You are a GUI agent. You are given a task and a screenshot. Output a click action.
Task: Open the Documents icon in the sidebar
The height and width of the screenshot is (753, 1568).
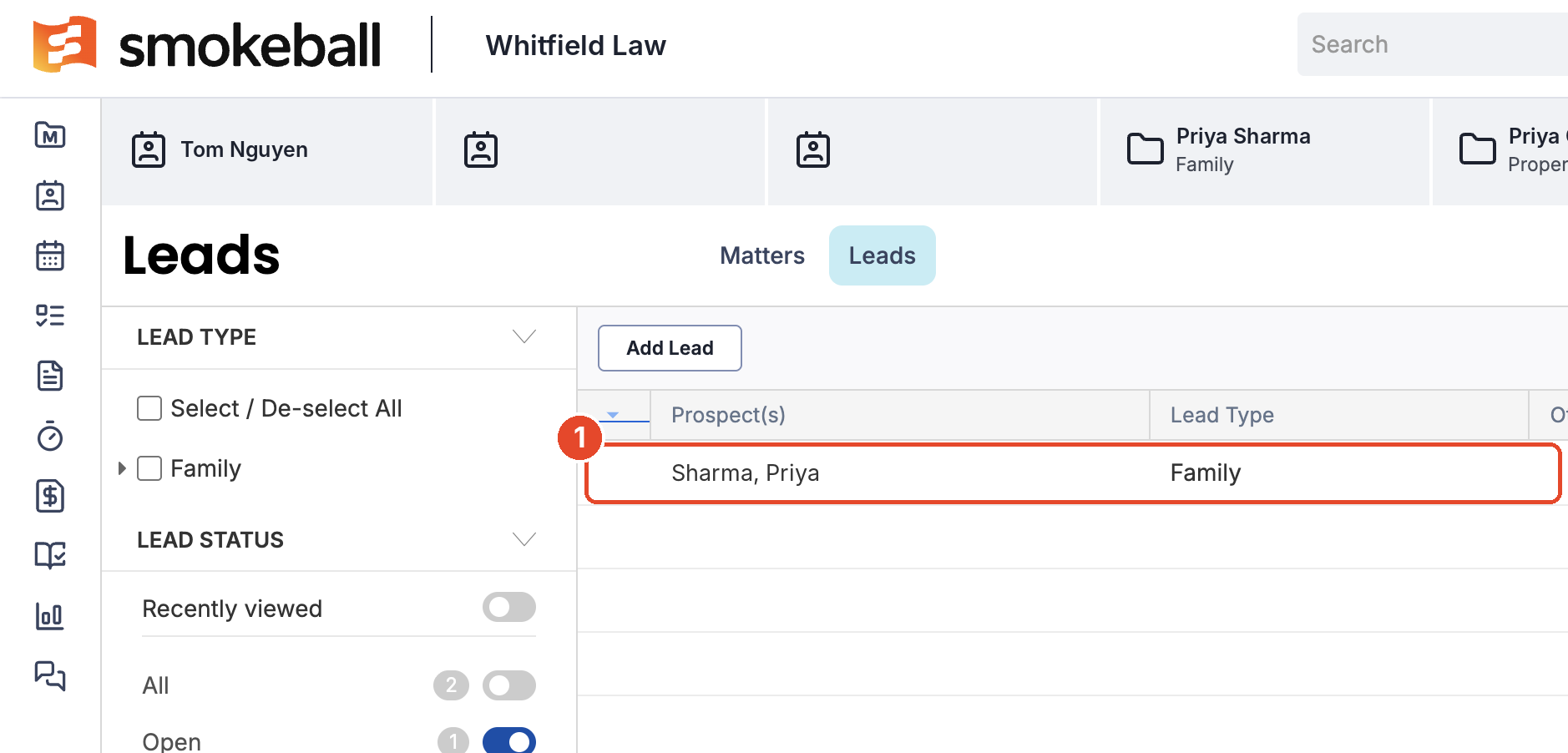pos(50,376)
